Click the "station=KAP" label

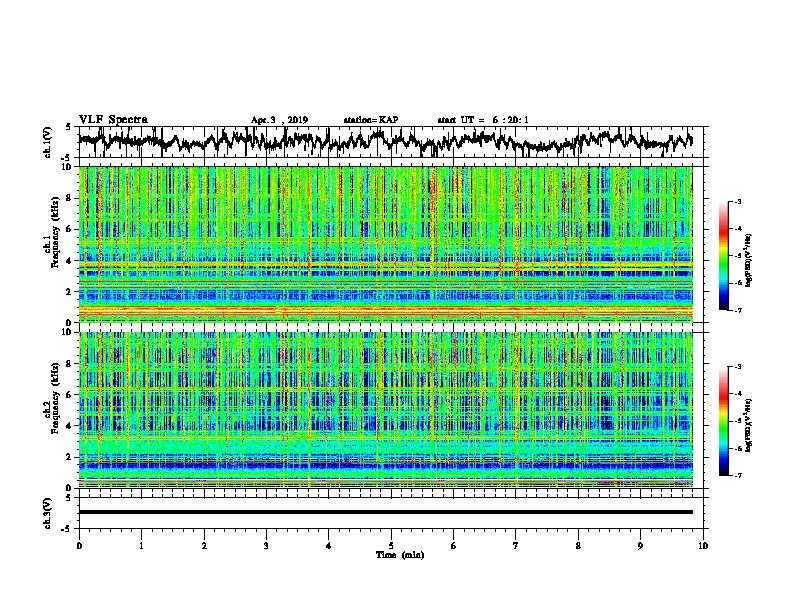pyautogui.click(x=371, y=120)
